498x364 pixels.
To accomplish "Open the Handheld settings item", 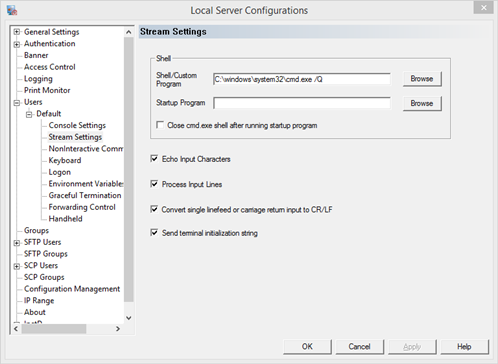I will click(x=65, y=219).
